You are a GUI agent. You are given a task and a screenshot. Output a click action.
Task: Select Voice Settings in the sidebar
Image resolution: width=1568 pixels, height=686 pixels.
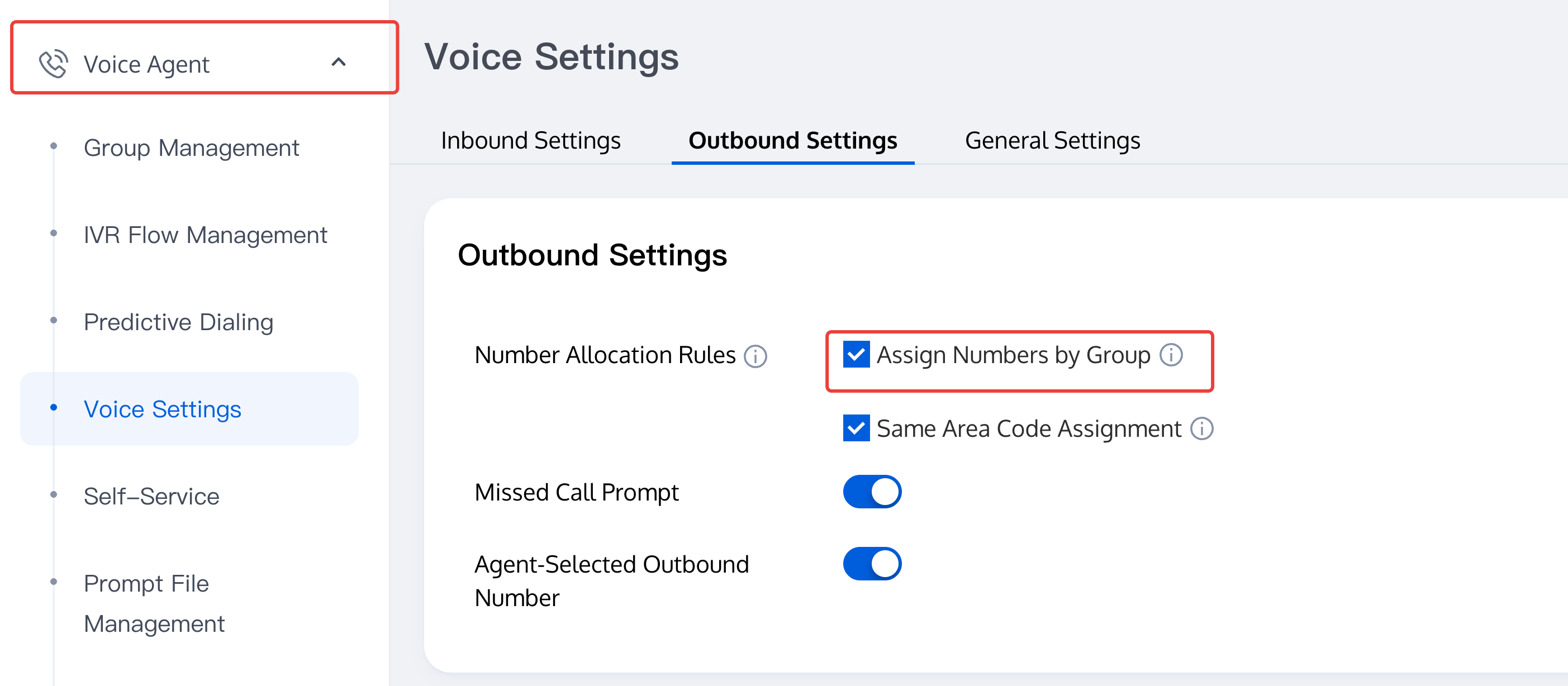(x=163, y=409)
